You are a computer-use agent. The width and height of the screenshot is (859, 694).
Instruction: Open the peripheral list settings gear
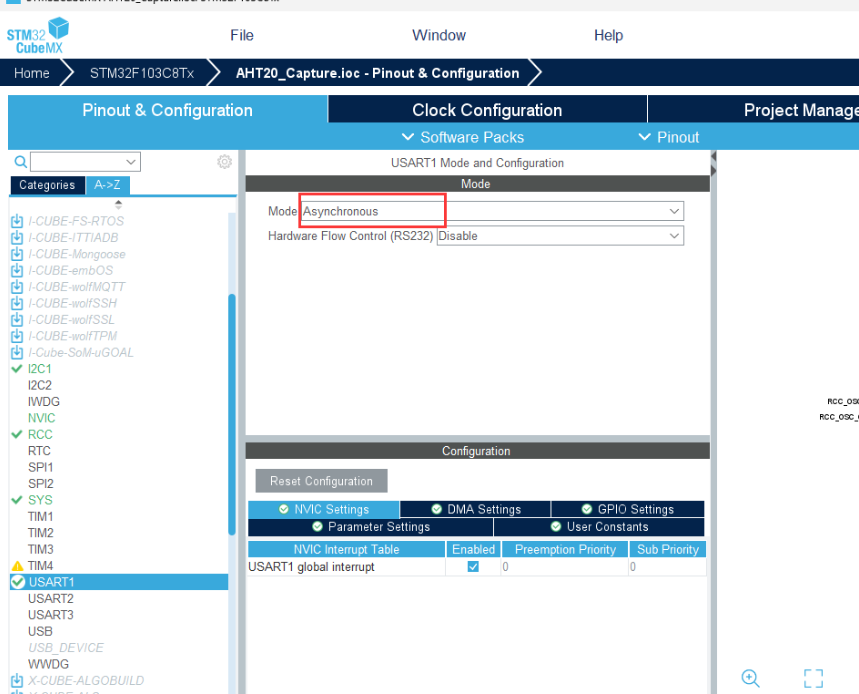pyautogui.click(x=224, y=162)
